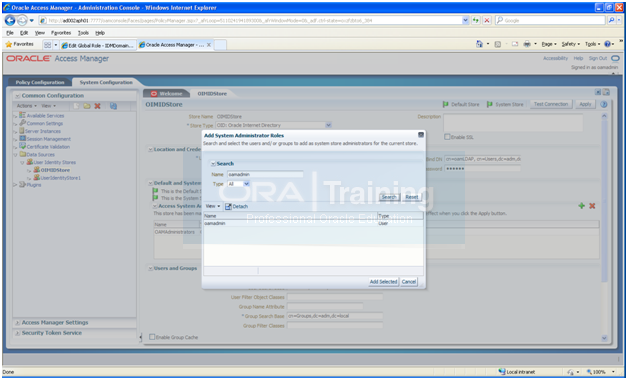Click the open folder icon in Common Configuration toolbar

click(x=87, y=106)
